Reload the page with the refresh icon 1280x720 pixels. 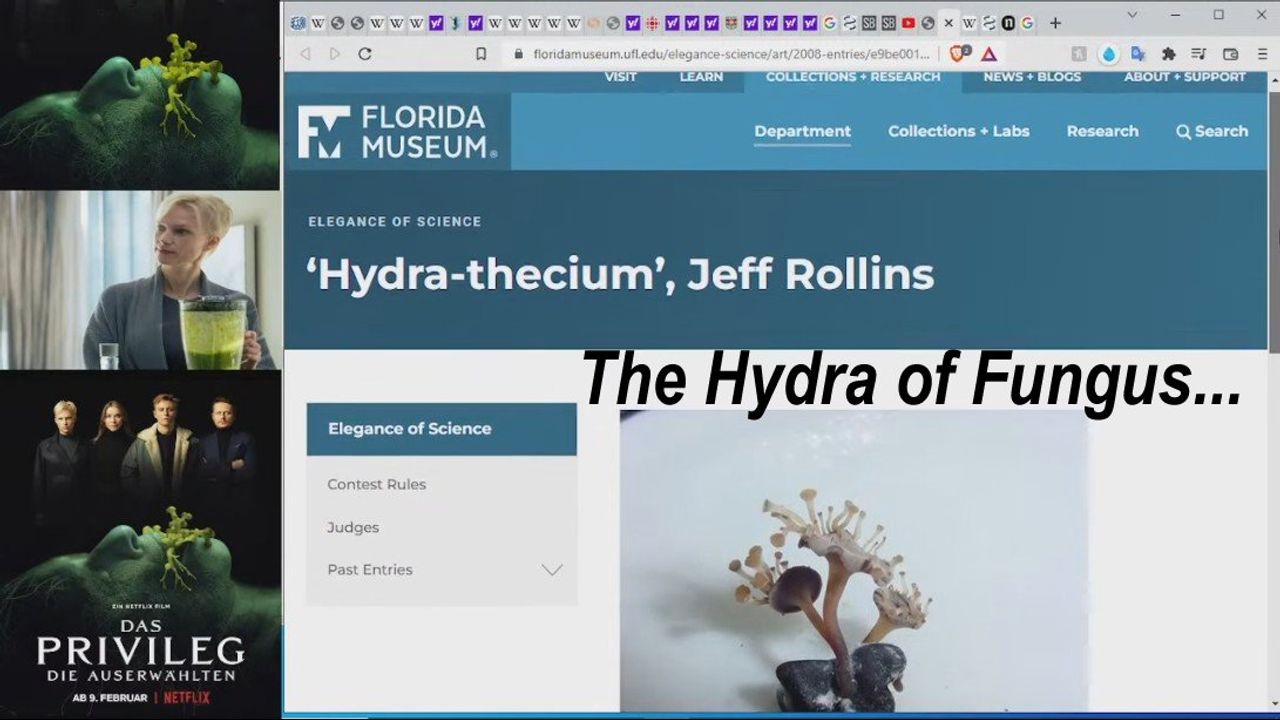coord(365,54)
